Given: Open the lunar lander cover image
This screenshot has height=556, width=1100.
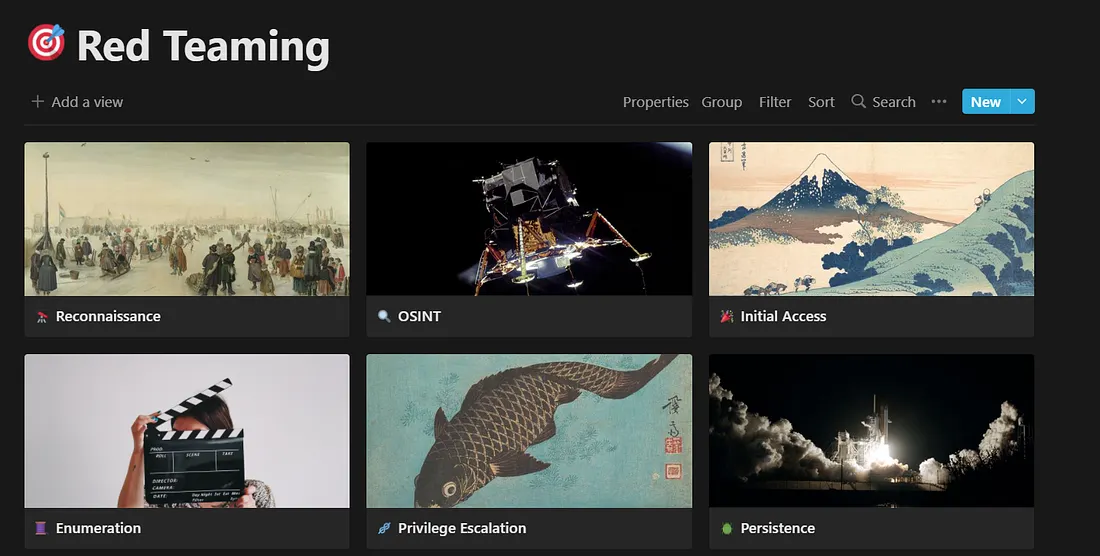Looking at the screenshot, I should tap(529, 219).
